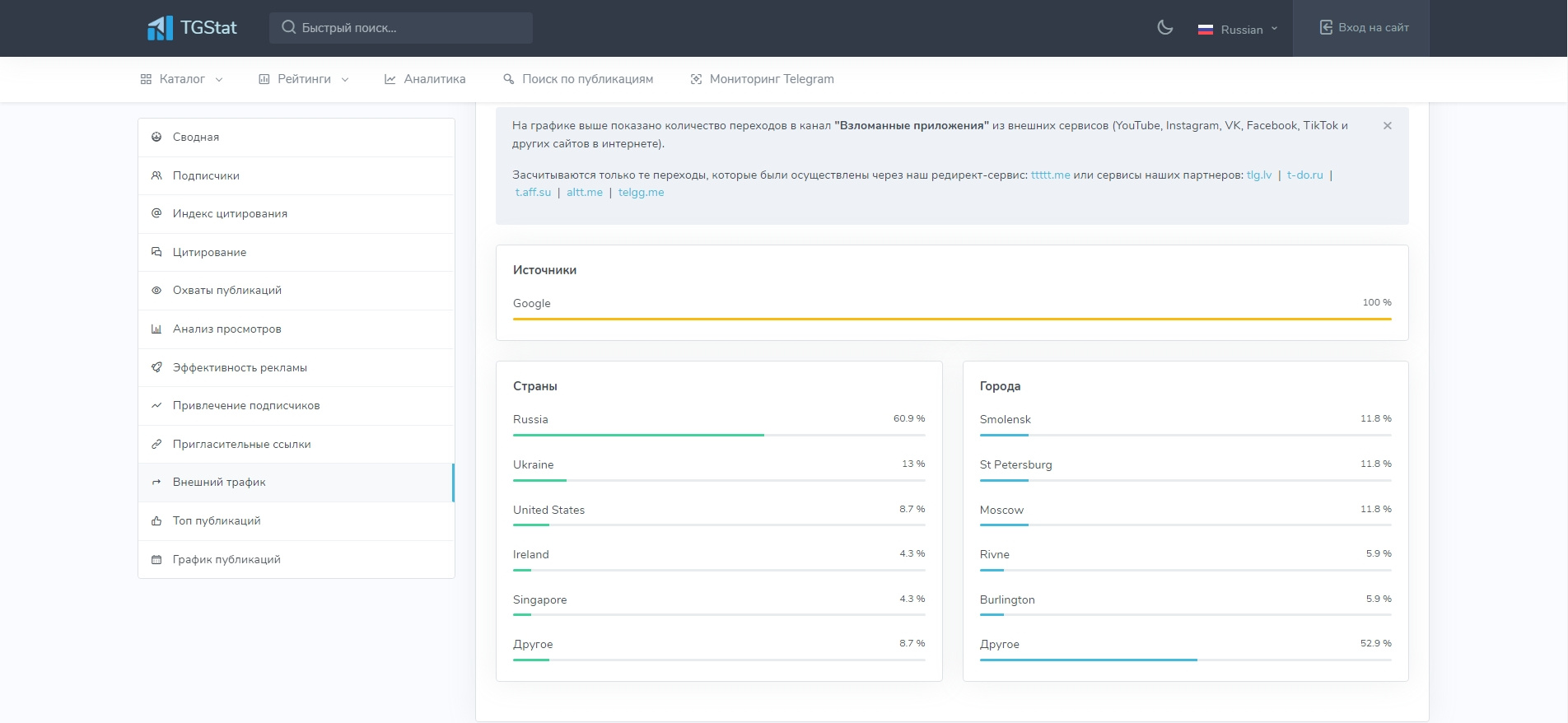Expand the Рейтинги dropdown menu
This screenshot has width=1568, height=723.
pyautogui.click(x=303, y=79)
